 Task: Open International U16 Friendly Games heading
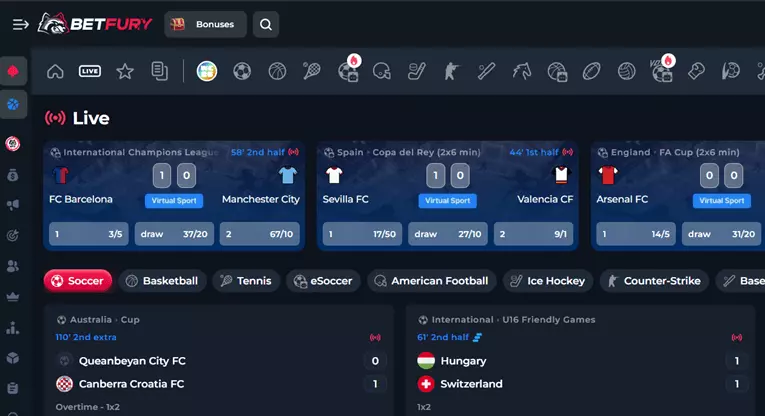[x=513, y=320]
